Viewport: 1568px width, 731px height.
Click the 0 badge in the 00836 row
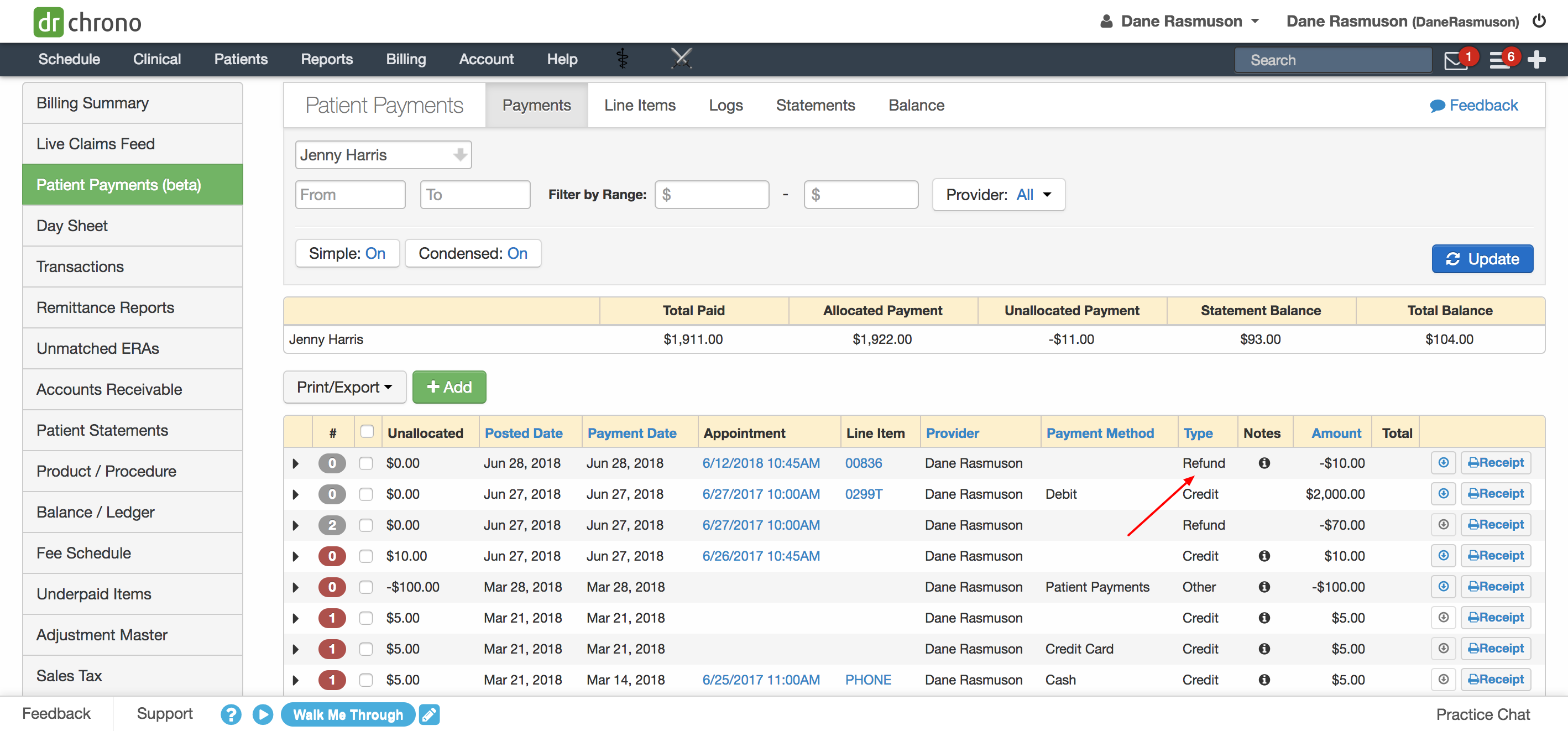click(332, 463)
